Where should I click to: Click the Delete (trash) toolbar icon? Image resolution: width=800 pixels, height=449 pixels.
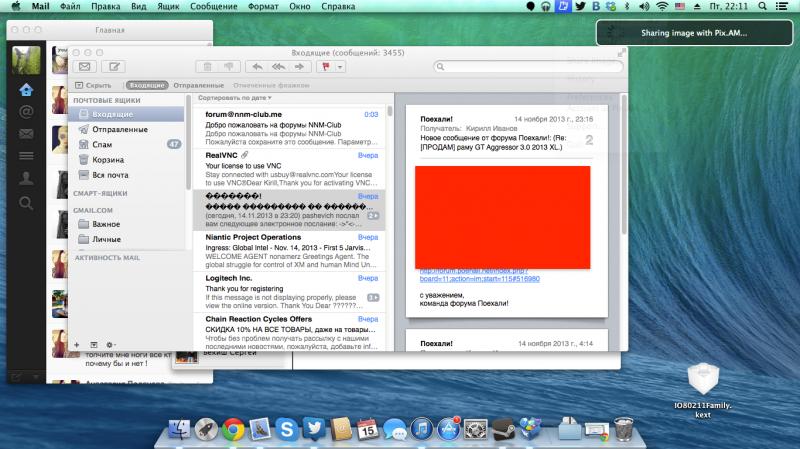207,67
